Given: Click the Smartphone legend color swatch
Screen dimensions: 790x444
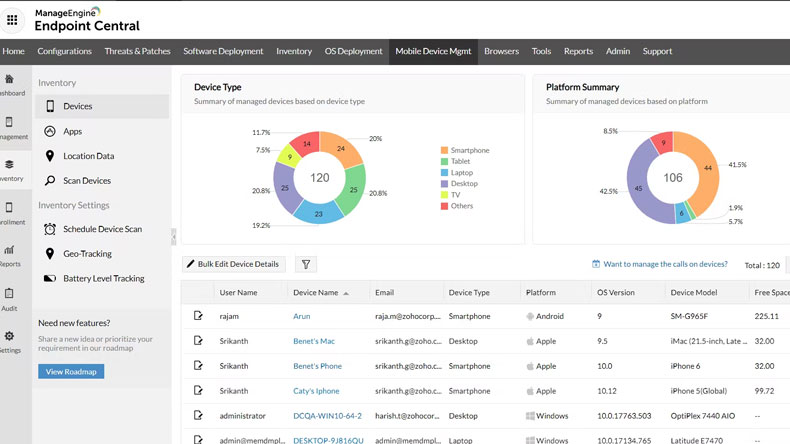Looking at the screenshot, I should (x=444, y=151).
